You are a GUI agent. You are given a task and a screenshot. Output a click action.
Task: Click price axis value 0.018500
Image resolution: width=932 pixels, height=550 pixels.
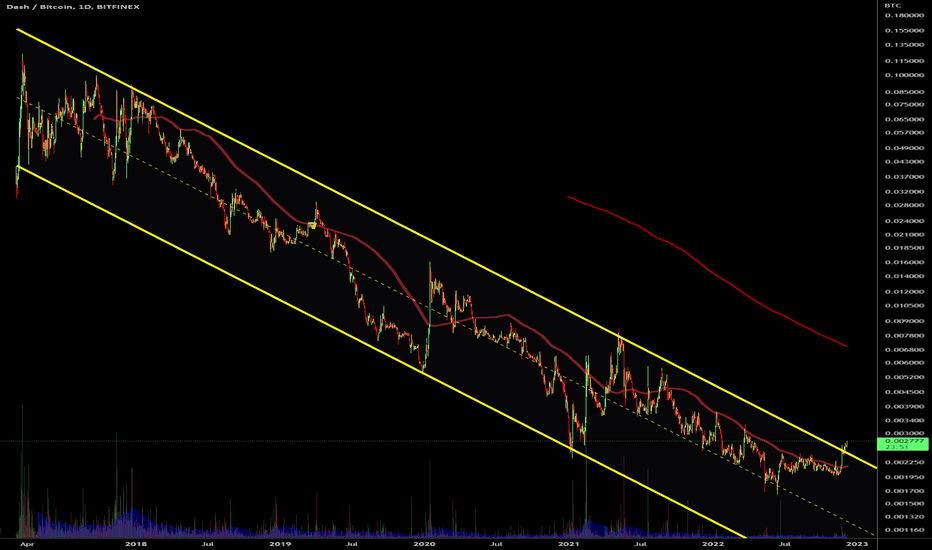click(904, 247)
